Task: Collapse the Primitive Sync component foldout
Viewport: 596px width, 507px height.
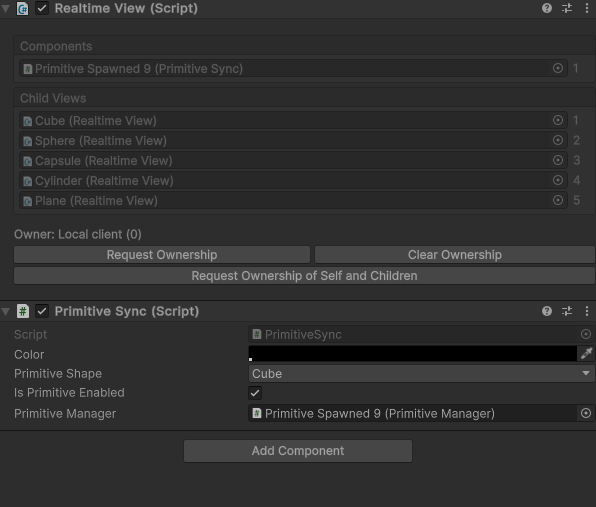Action: point(5,312)
